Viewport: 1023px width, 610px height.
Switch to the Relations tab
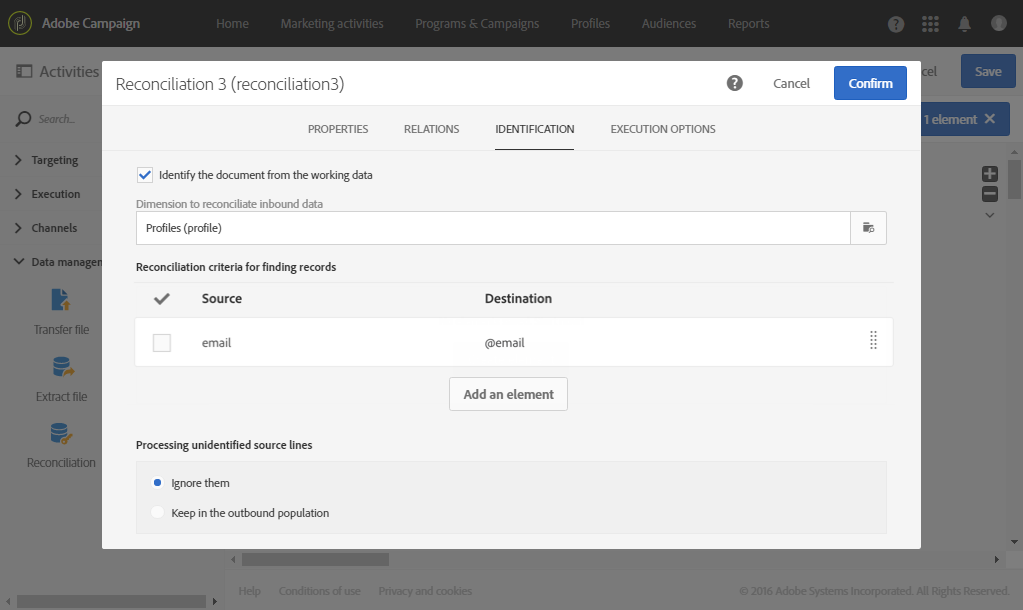[x=431, y=129]
